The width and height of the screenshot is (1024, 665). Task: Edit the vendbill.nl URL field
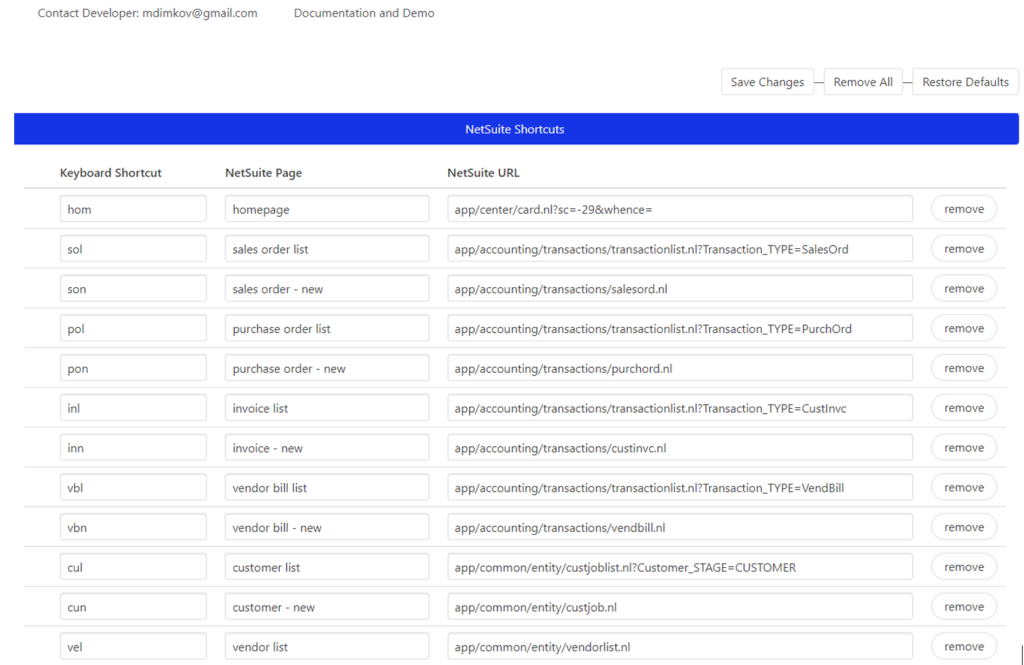coord(680,527)
